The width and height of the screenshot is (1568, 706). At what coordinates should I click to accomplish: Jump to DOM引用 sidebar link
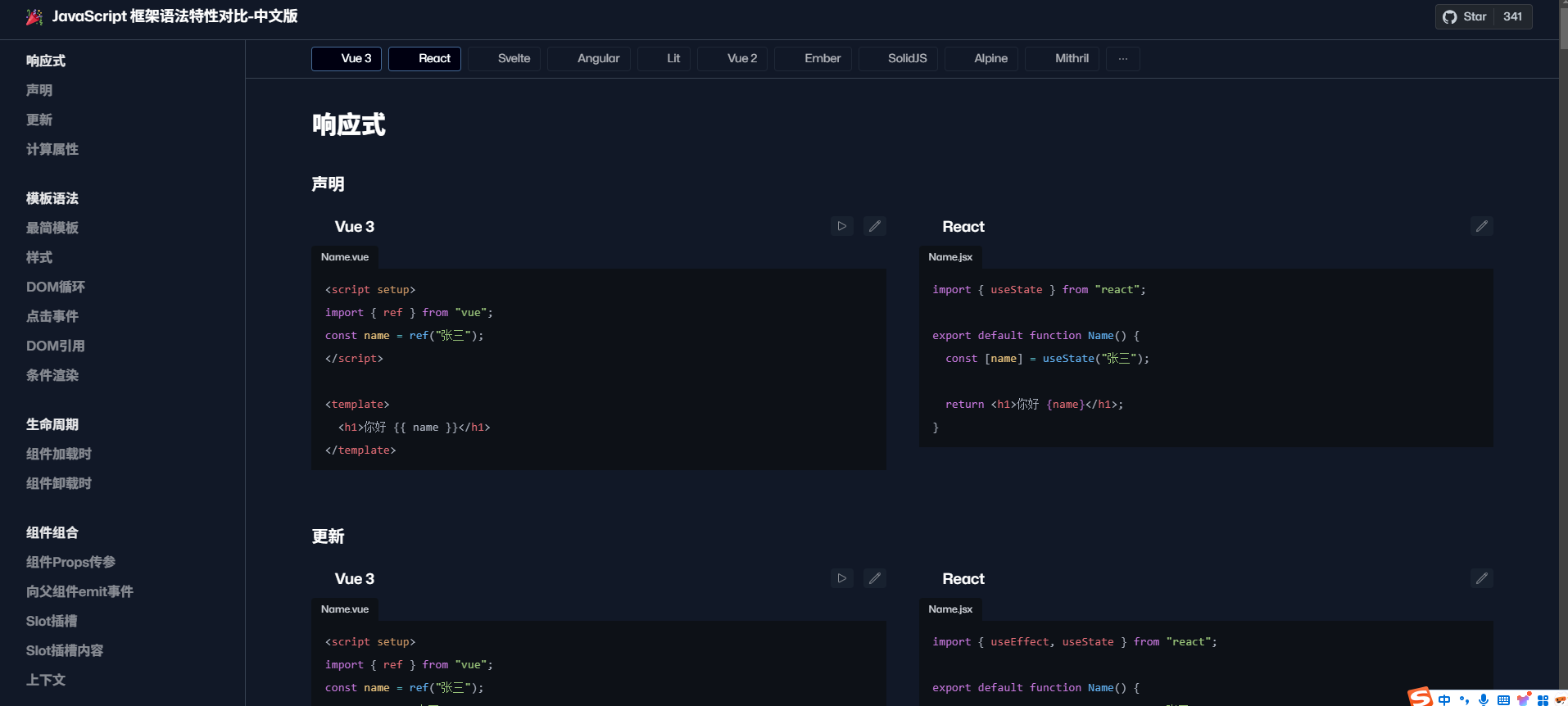(56, 346)
